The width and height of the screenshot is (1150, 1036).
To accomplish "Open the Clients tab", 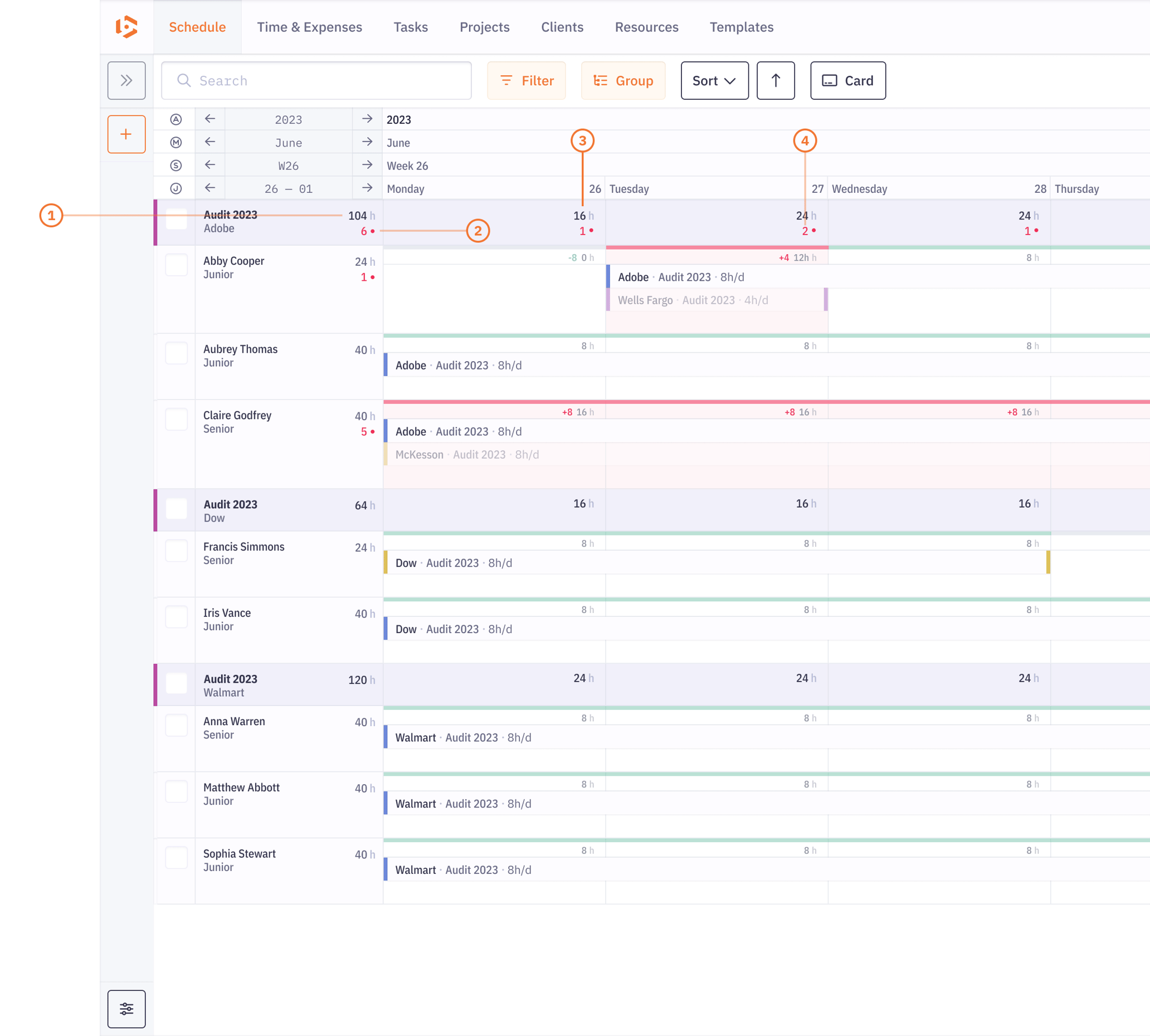I will 562,27.
